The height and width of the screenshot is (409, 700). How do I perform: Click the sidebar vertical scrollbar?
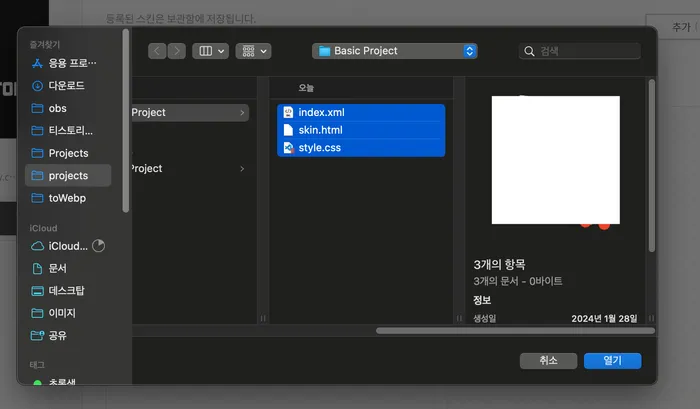pos(125,121)
